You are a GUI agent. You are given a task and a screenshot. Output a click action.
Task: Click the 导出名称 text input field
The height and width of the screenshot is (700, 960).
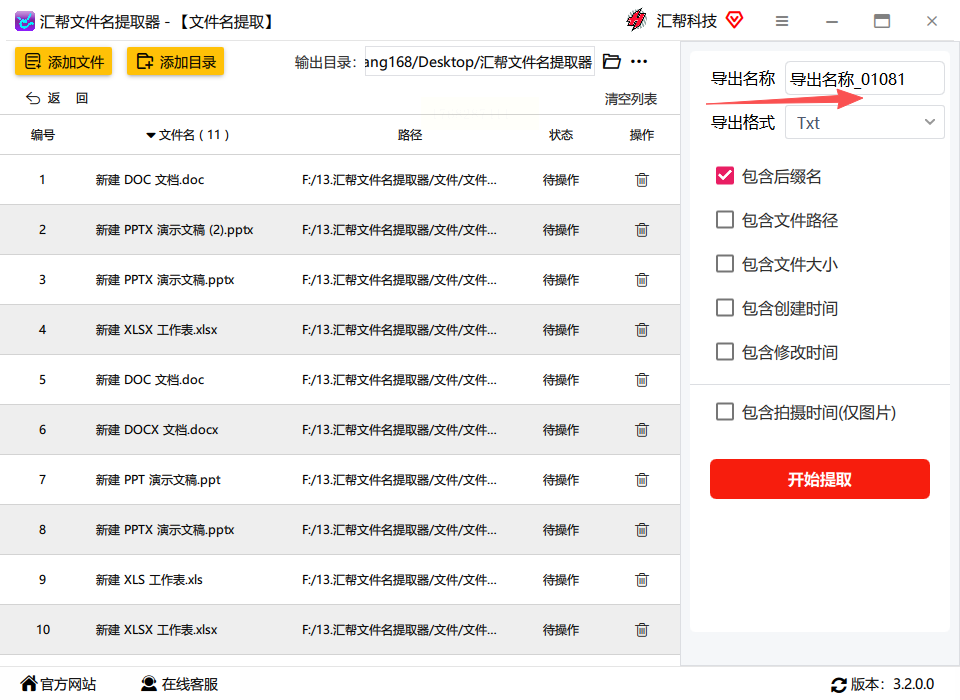point(865,79)
